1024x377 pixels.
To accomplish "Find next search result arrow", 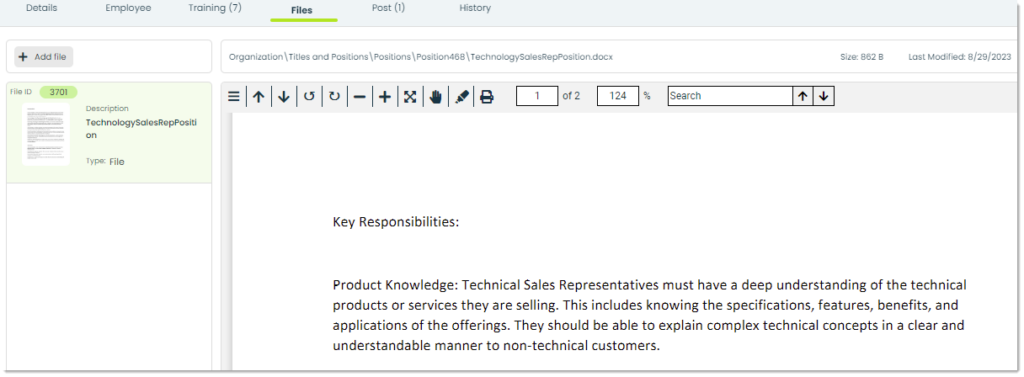I will tap(824, 96).
